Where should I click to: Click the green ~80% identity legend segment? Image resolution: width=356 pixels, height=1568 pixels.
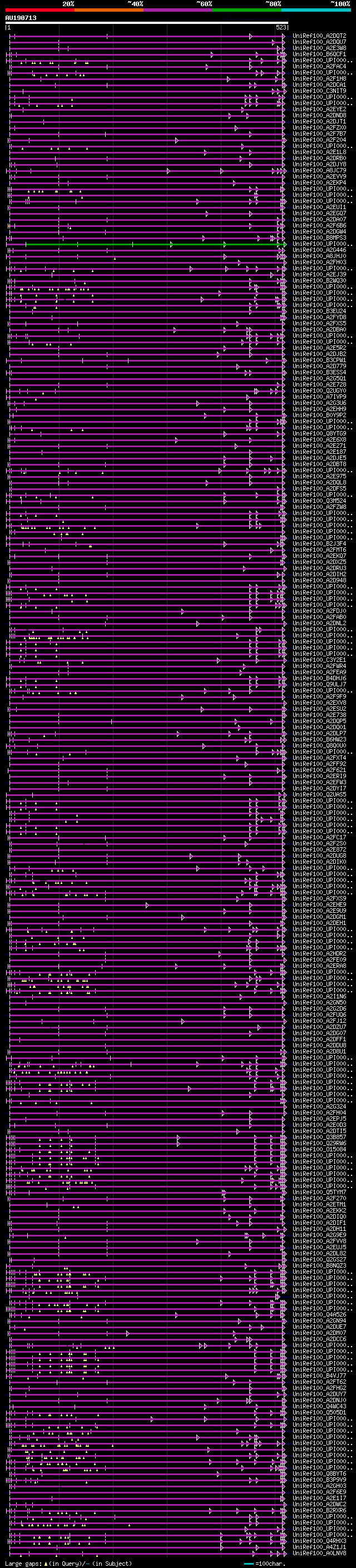point(247,10)
